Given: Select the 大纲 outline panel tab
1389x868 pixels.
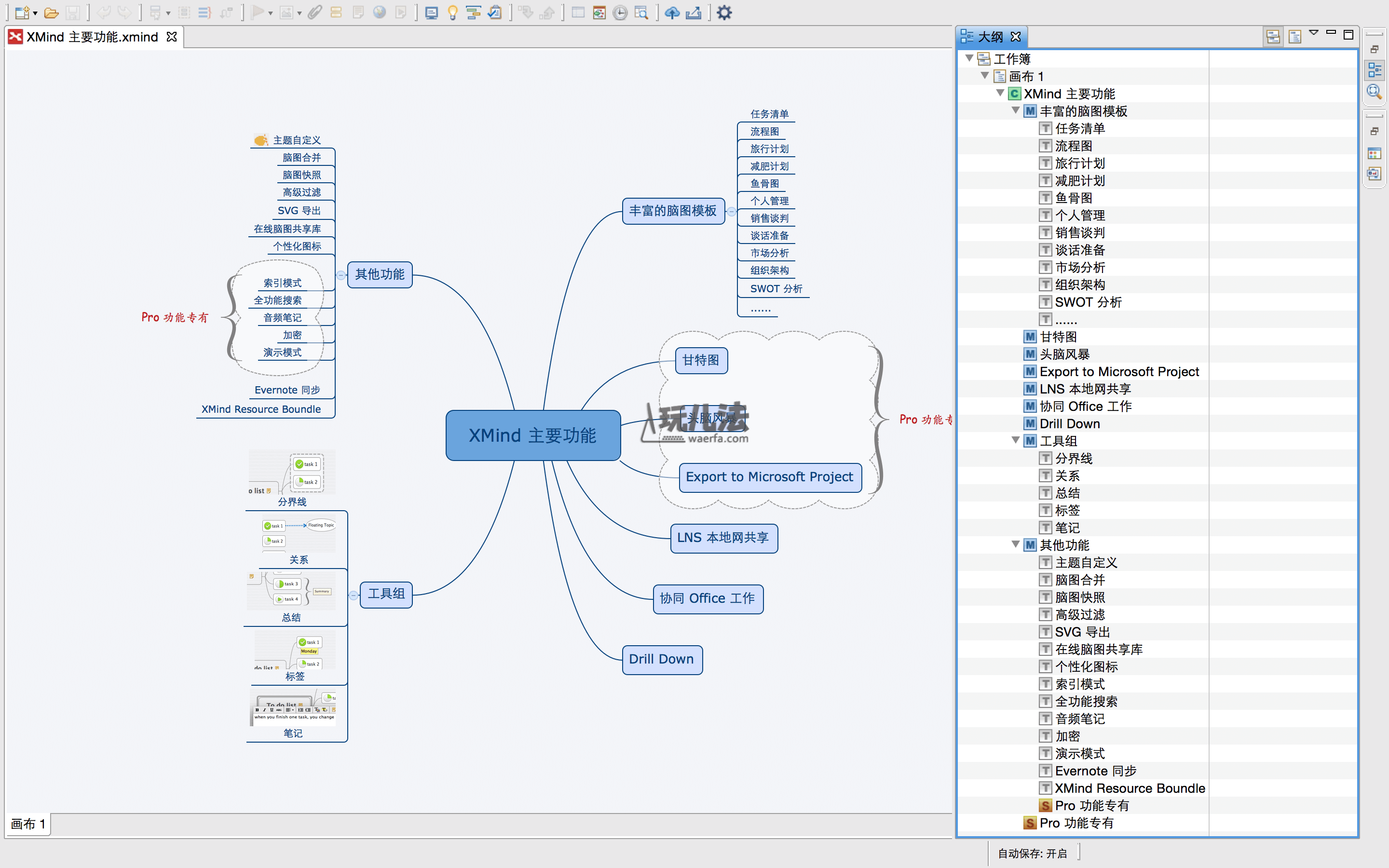Looking at the screenshot, I should click(x=991, y=37).
